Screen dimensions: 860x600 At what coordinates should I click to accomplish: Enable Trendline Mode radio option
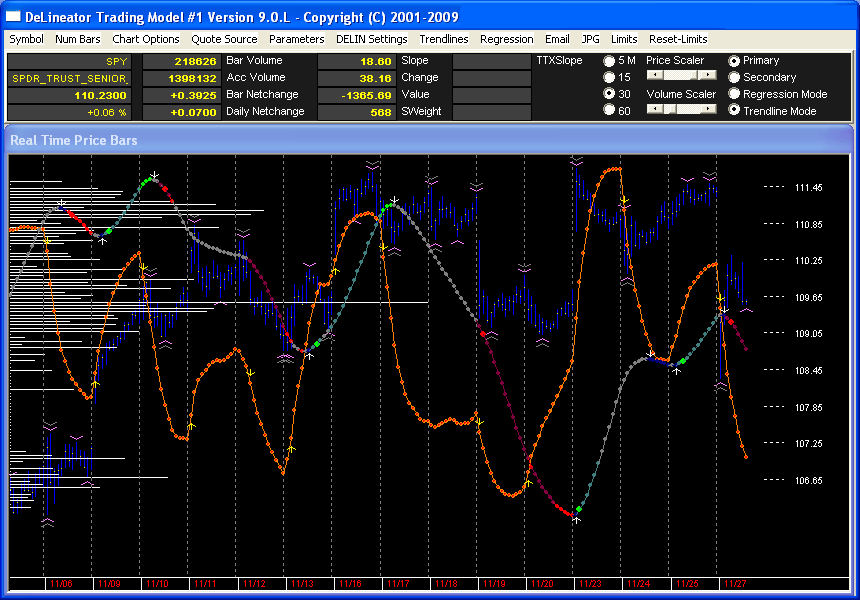[734, 110]
